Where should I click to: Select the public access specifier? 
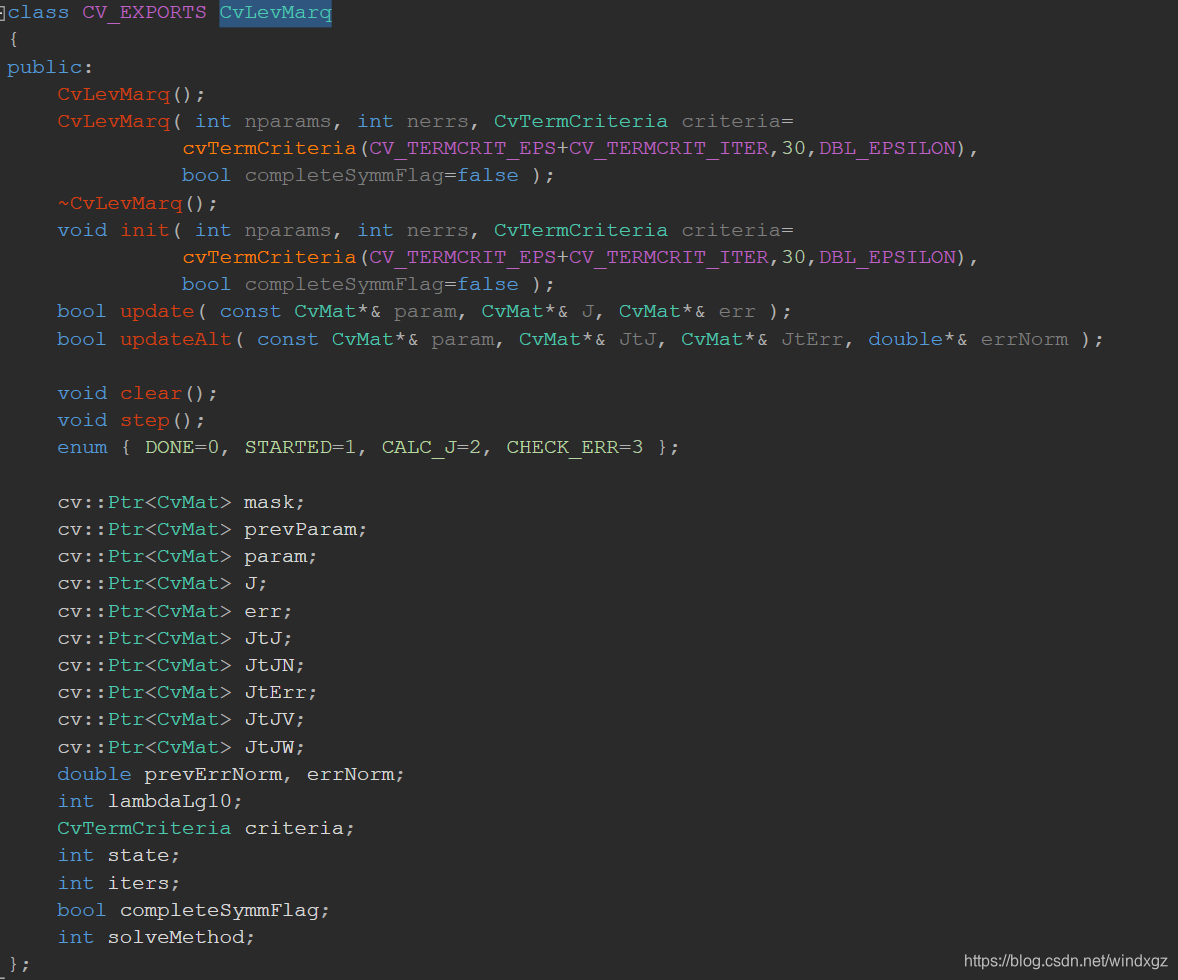point(43,66)
